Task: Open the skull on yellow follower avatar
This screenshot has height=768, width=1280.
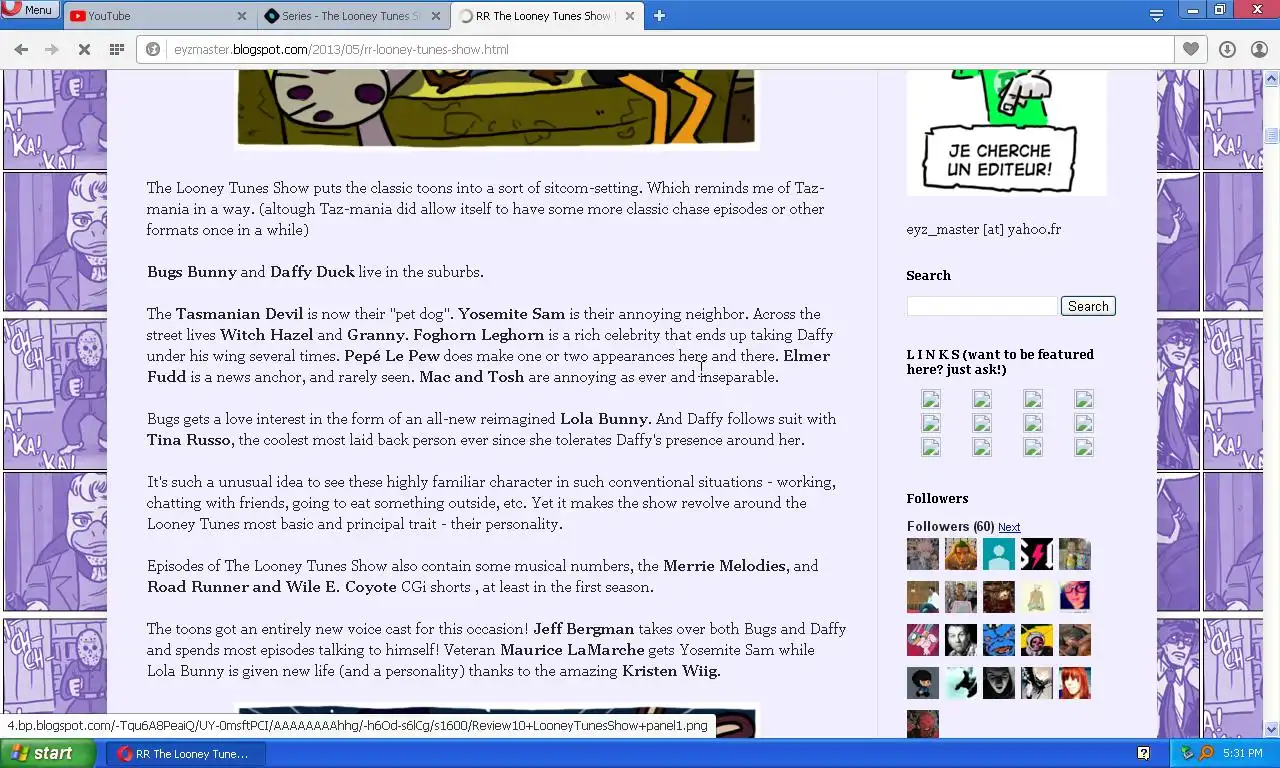Action: (x=1037, y=640)
